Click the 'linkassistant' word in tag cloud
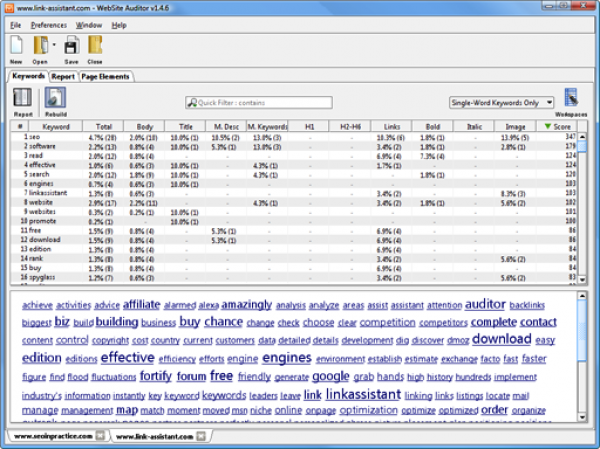Screen dimensions: 600x449 click(366, 394)
